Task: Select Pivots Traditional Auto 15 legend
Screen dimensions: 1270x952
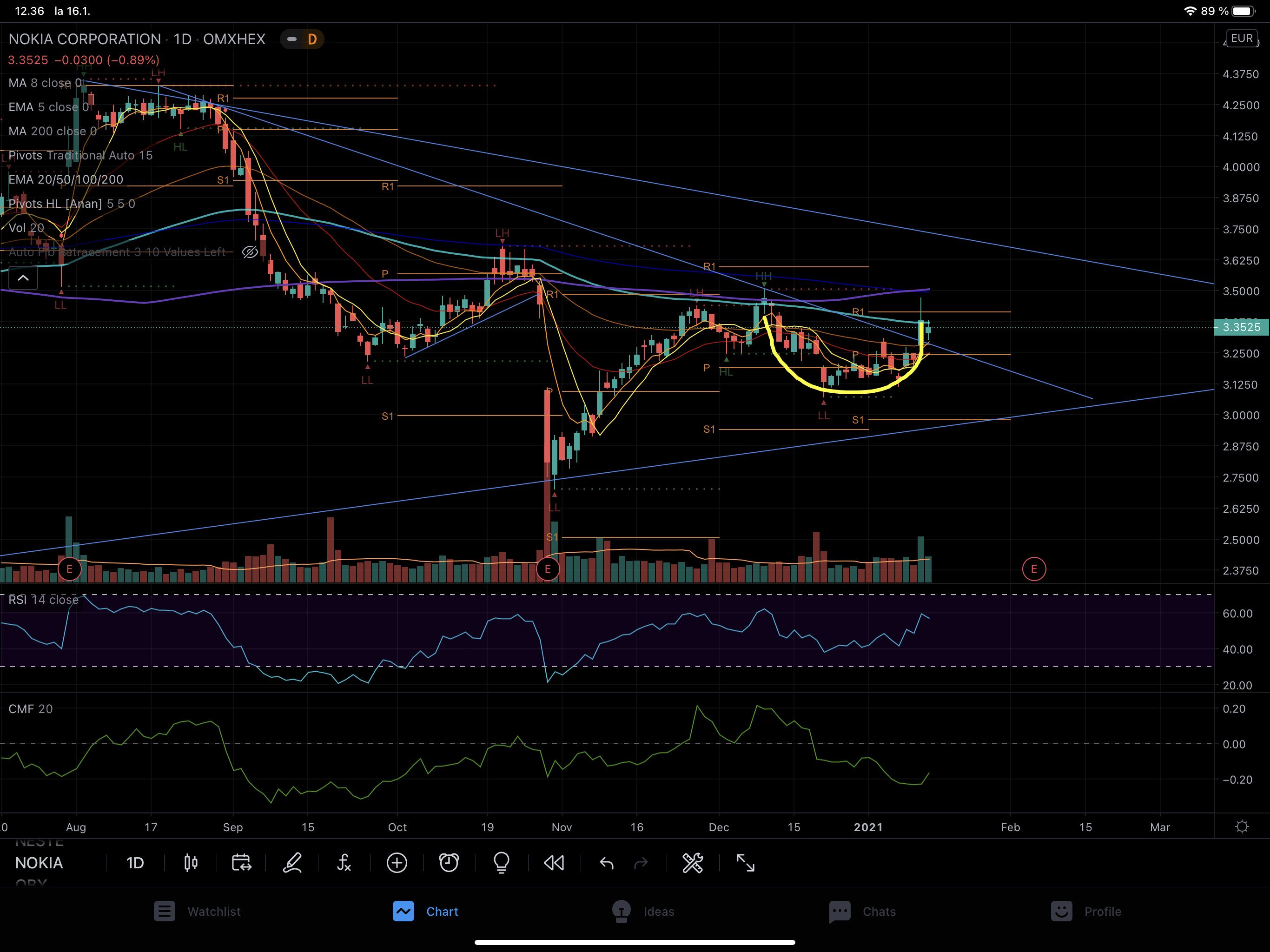Action: (80, 156)
